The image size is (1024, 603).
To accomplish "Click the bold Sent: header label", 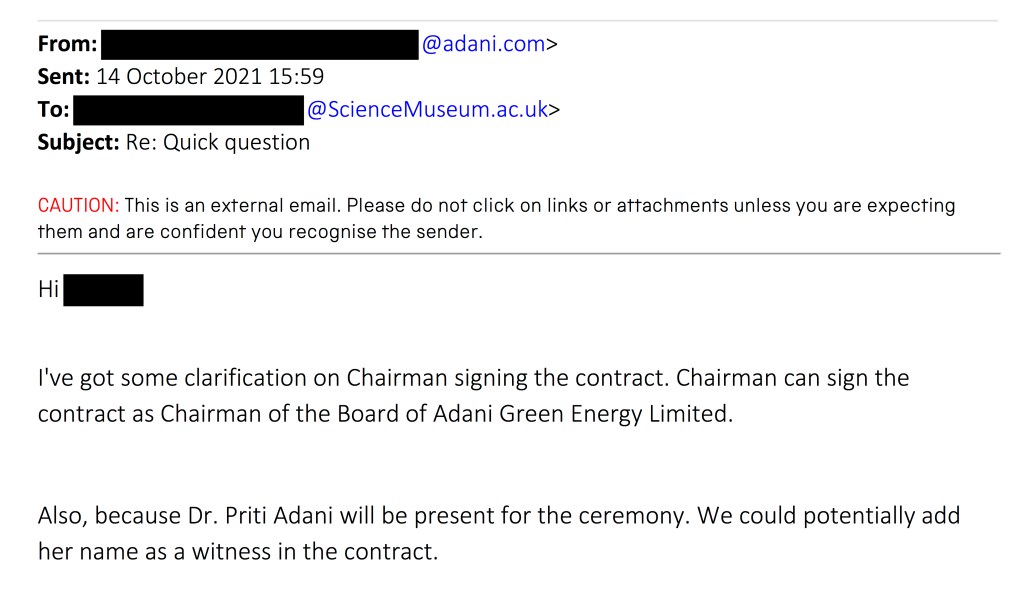I will tap(64, 77).
